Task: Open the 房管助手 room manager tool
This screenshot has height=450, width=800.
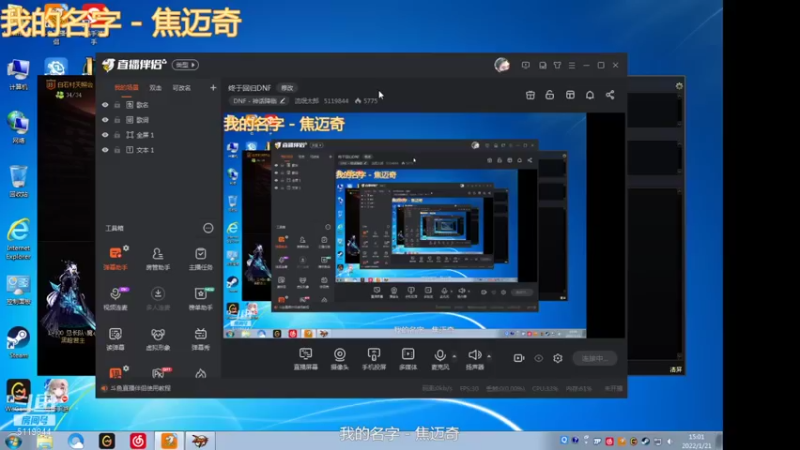Action: click(158, 258)
